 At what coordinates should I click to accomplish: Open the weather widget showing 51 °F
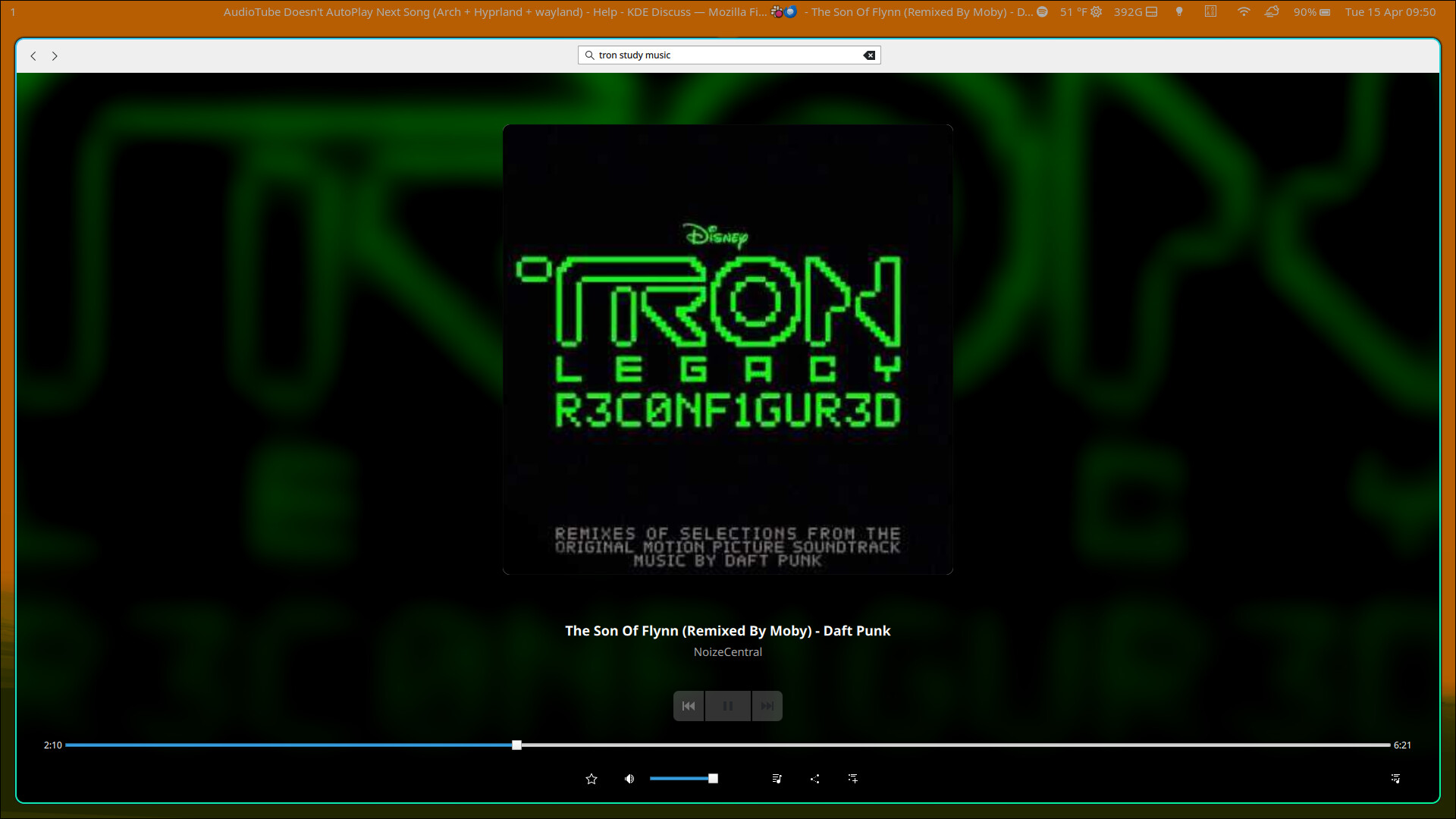(1081, 12)
